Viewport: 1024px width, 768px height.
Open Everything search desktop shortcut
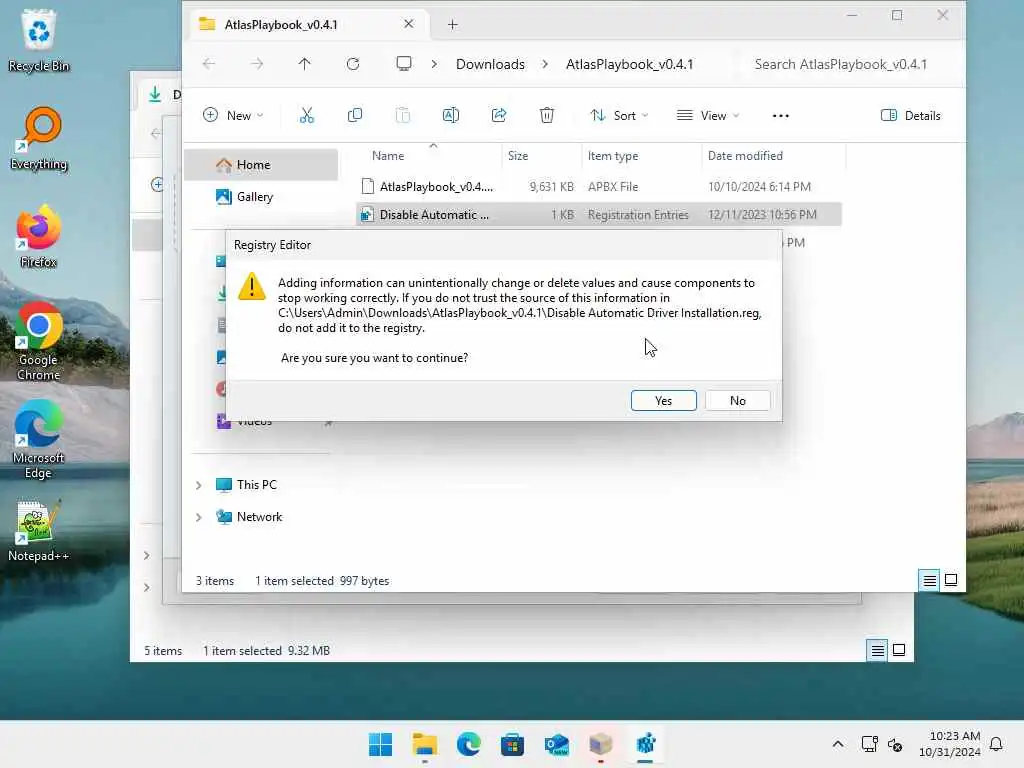click(x=39, y=138)
